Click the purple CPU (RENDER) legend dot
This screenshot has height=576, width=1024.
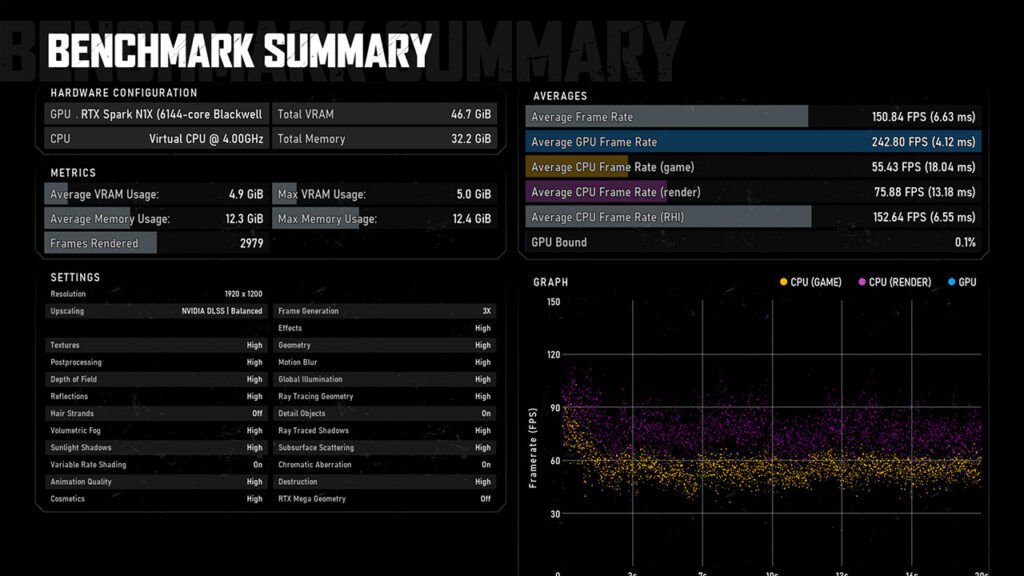862,282
